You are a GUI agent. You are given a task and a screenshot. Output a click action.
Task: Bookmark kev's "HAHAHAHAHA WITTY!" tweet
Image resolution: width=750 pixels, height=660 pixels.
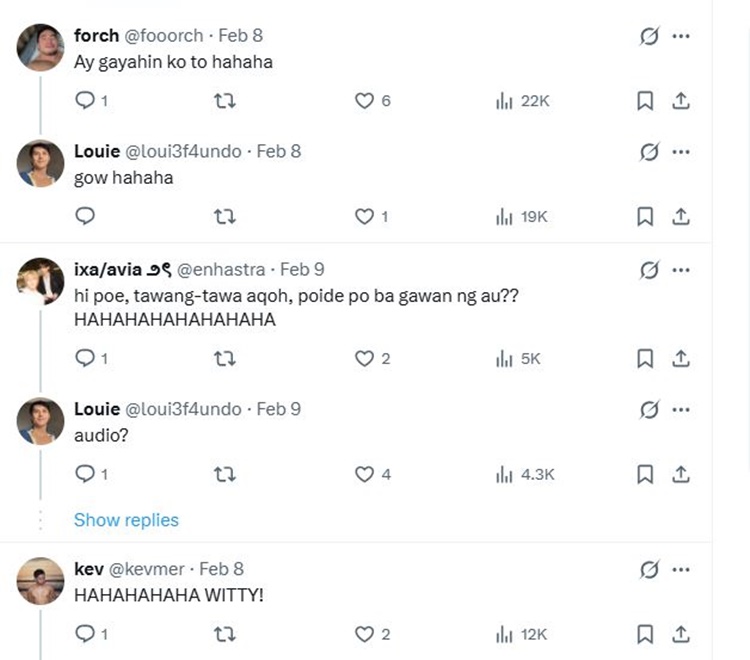point(645,634)
